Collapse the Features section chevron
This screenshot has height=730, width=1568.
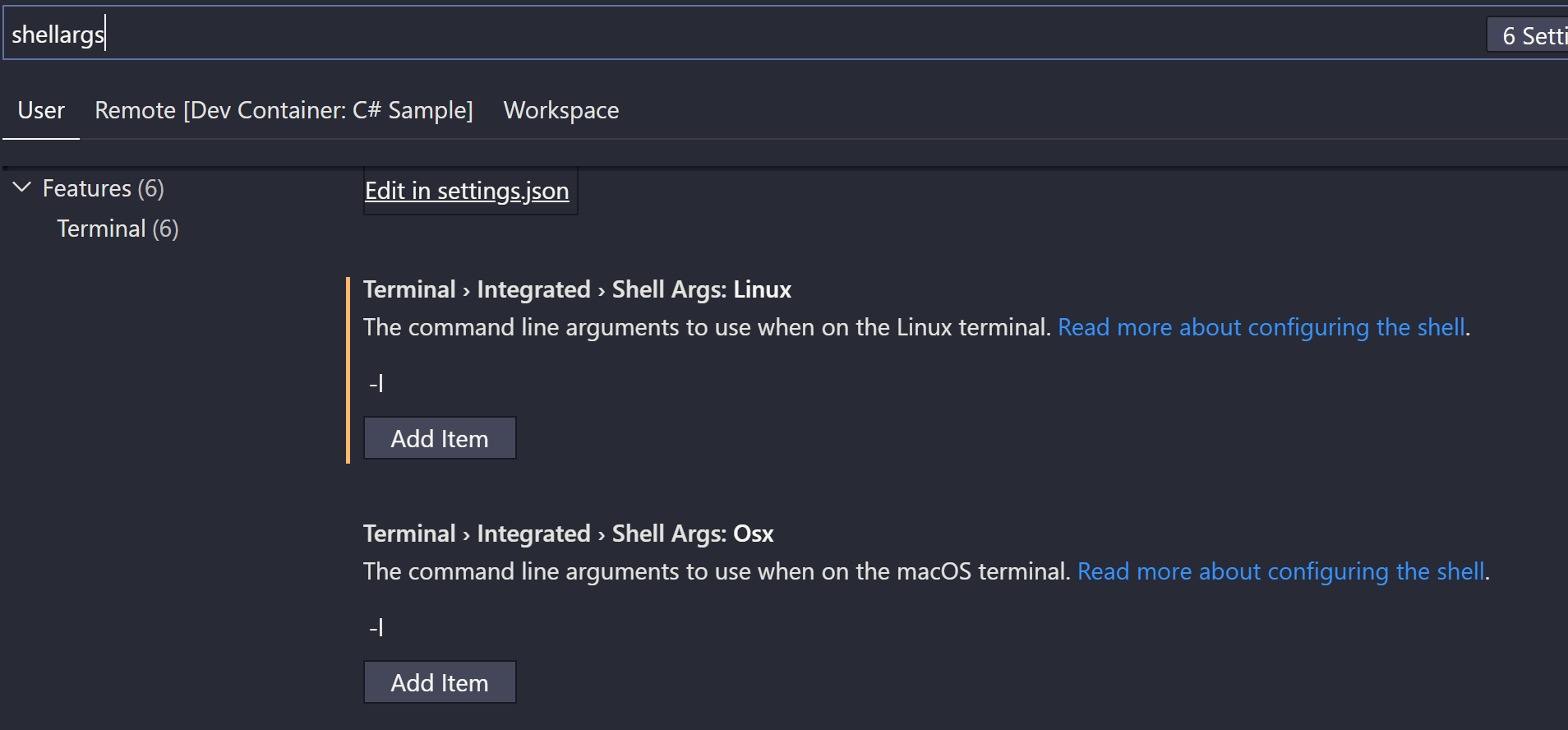tap(21, 187)
